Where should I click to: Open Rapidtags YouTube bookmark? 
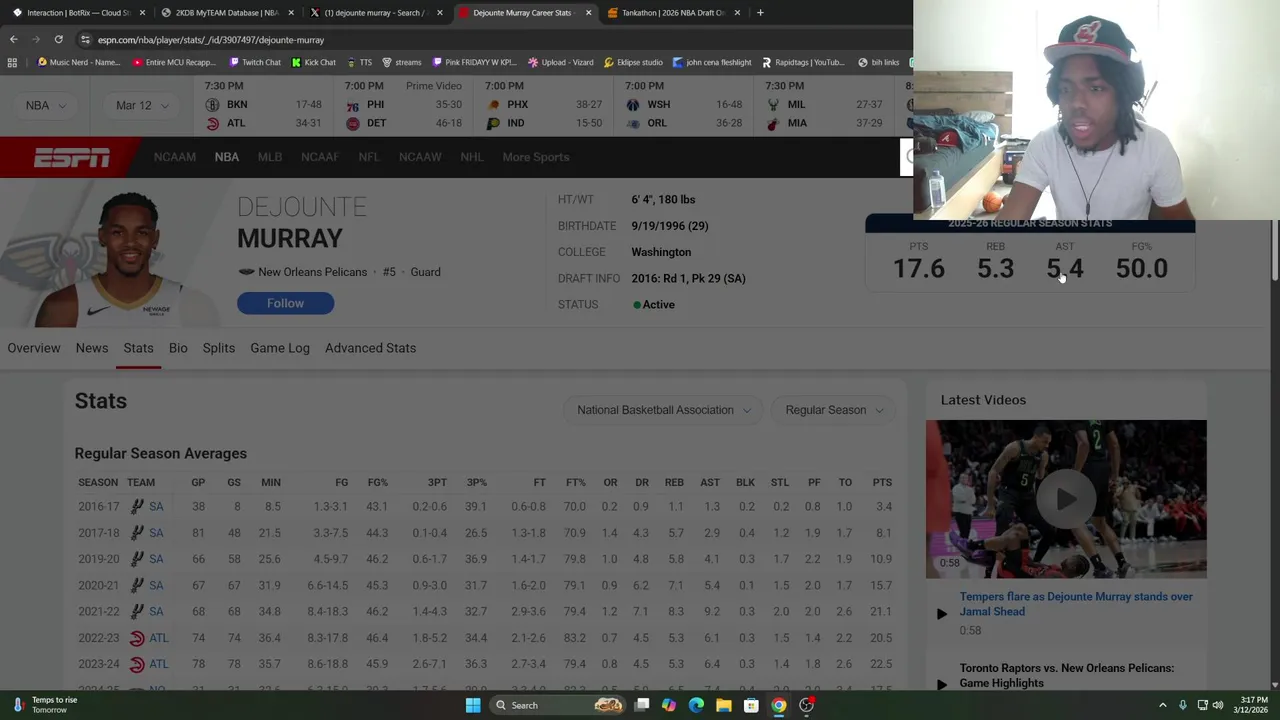(x=803, y=62)
